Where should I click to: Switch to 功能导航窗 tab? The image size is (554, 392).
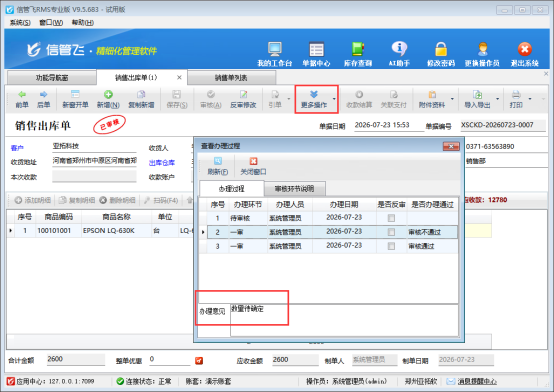tap(52, 78)
